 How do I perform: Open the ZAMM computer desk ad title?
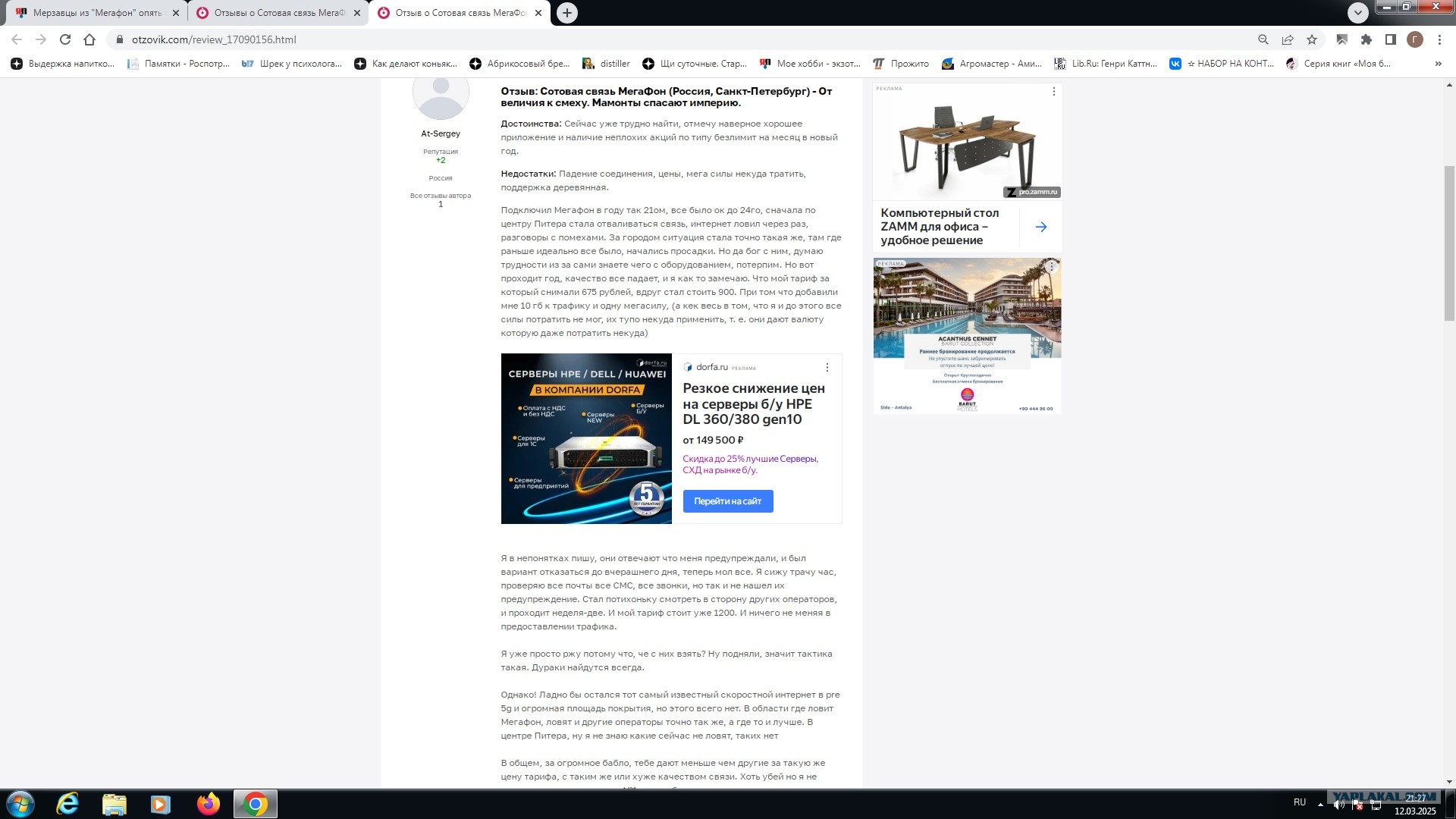[x=940, y=227]
